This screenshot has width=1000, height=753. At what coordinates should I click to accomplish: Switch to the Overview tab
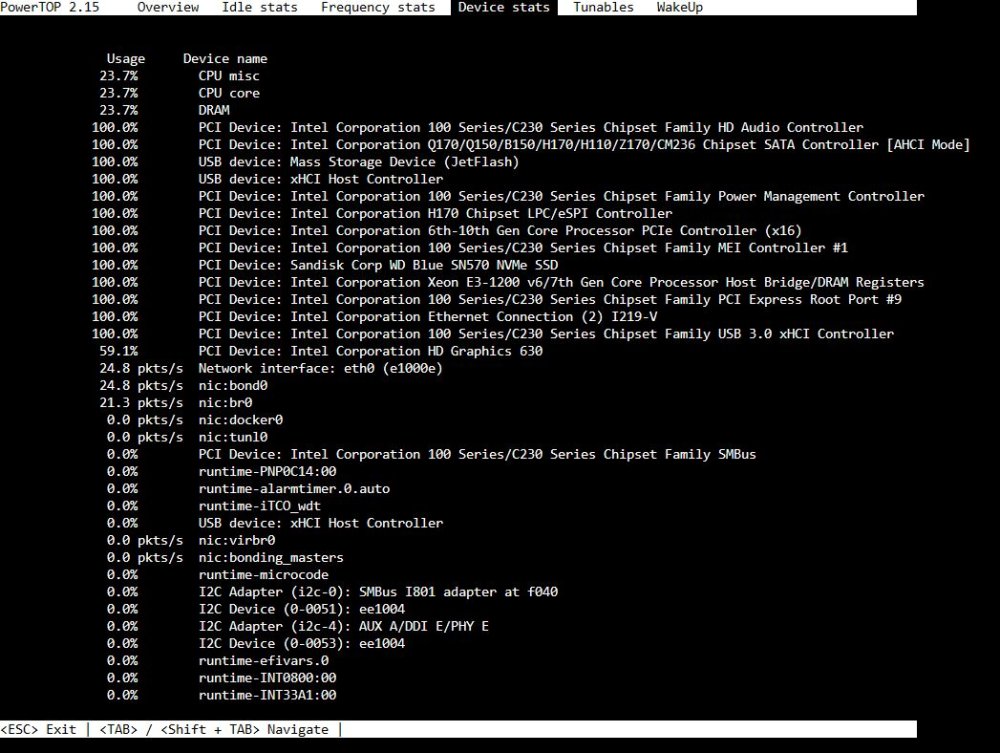pos(168,8)
